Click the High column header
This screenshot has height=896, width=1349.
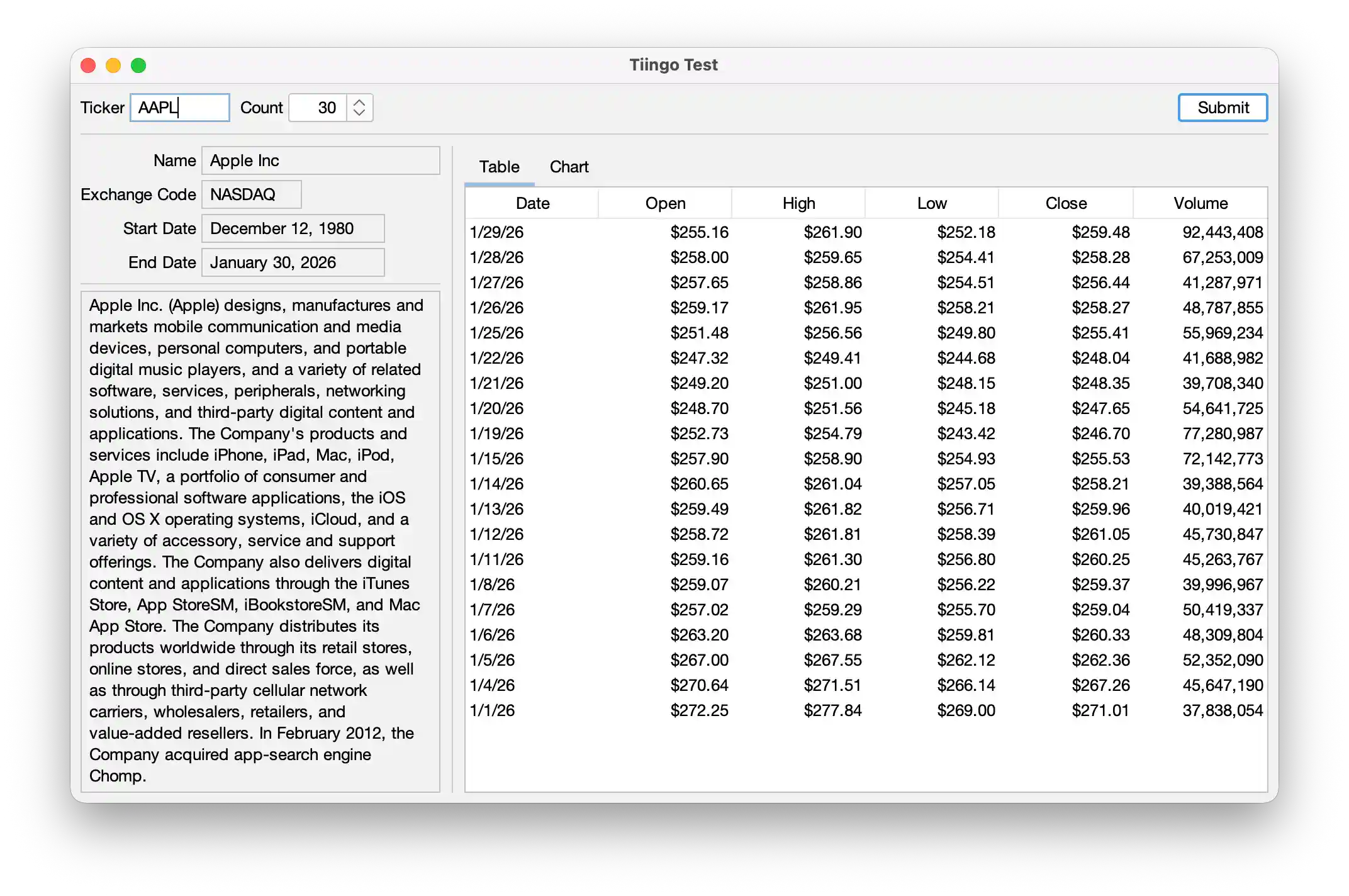coord(798,203)
